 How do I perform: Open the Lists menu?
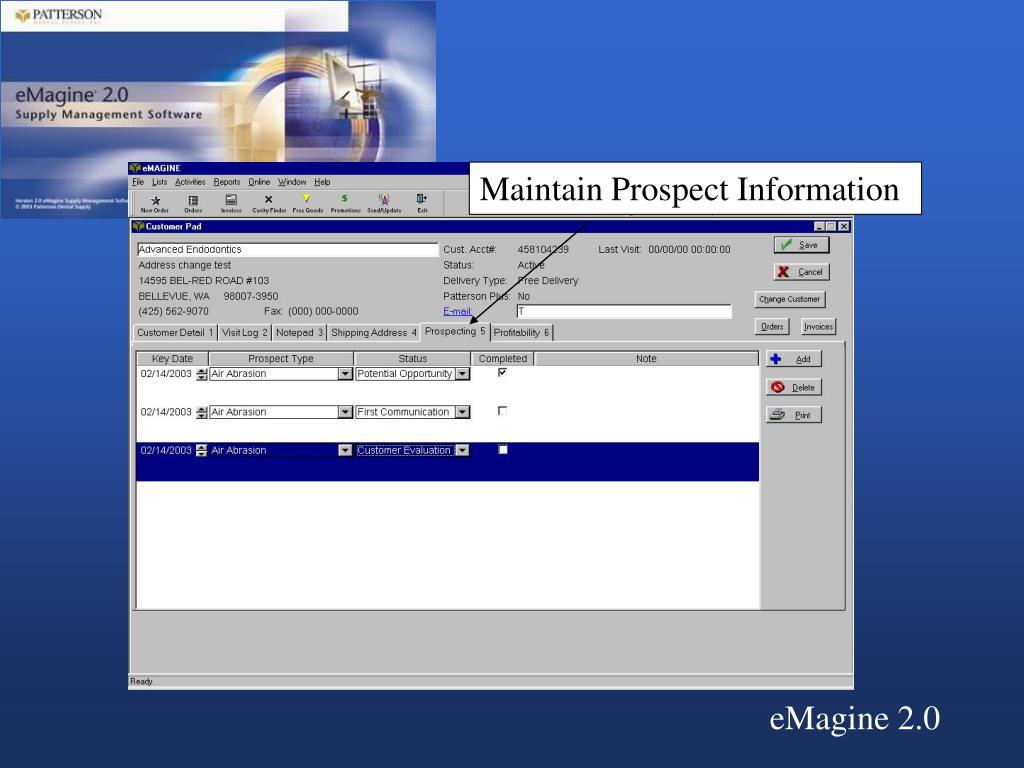click(x=159, y=182)
